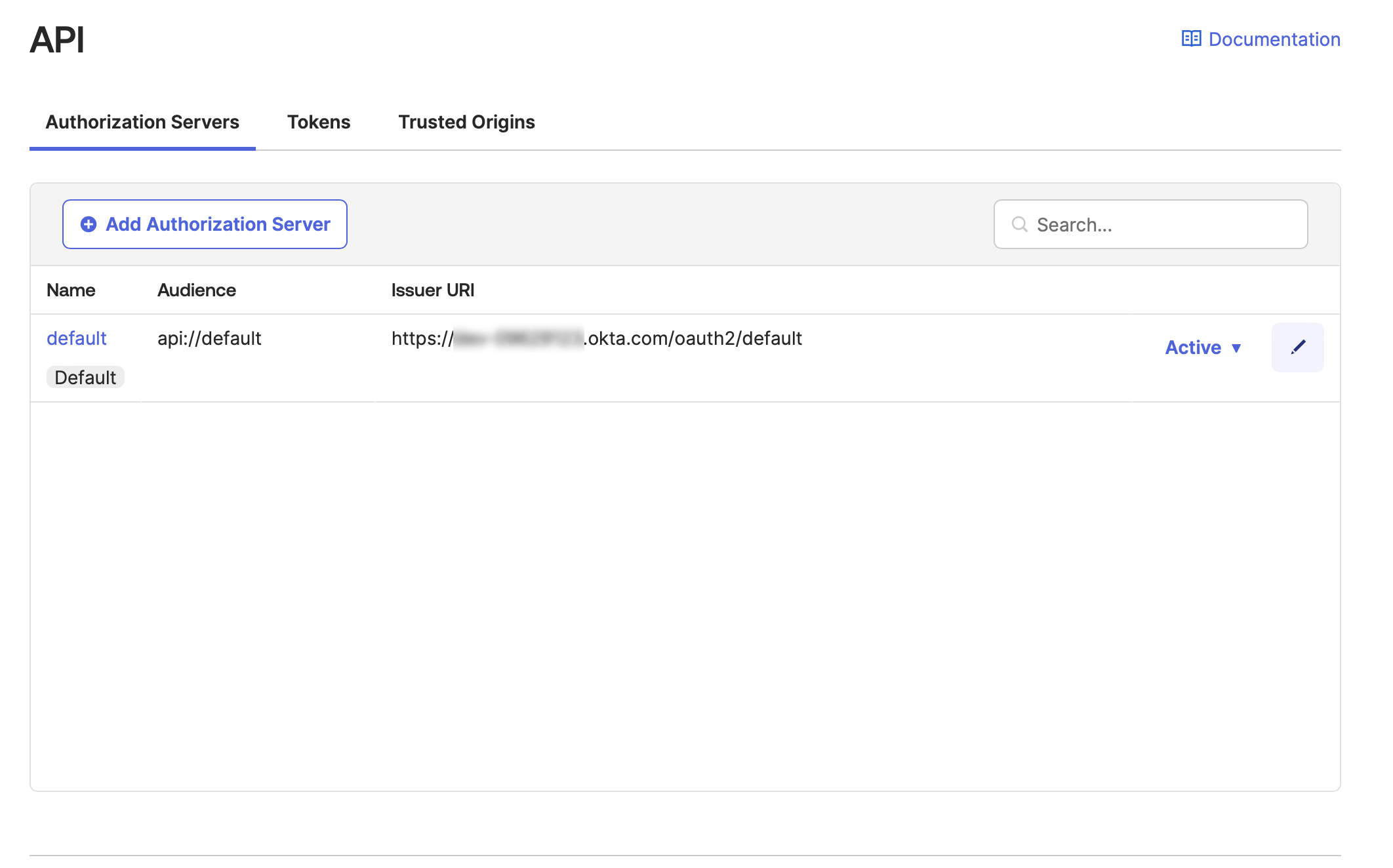Viewport: 1393px width, 868px height.
Task: Click the api://default audience value
Action: coord(209,338)
